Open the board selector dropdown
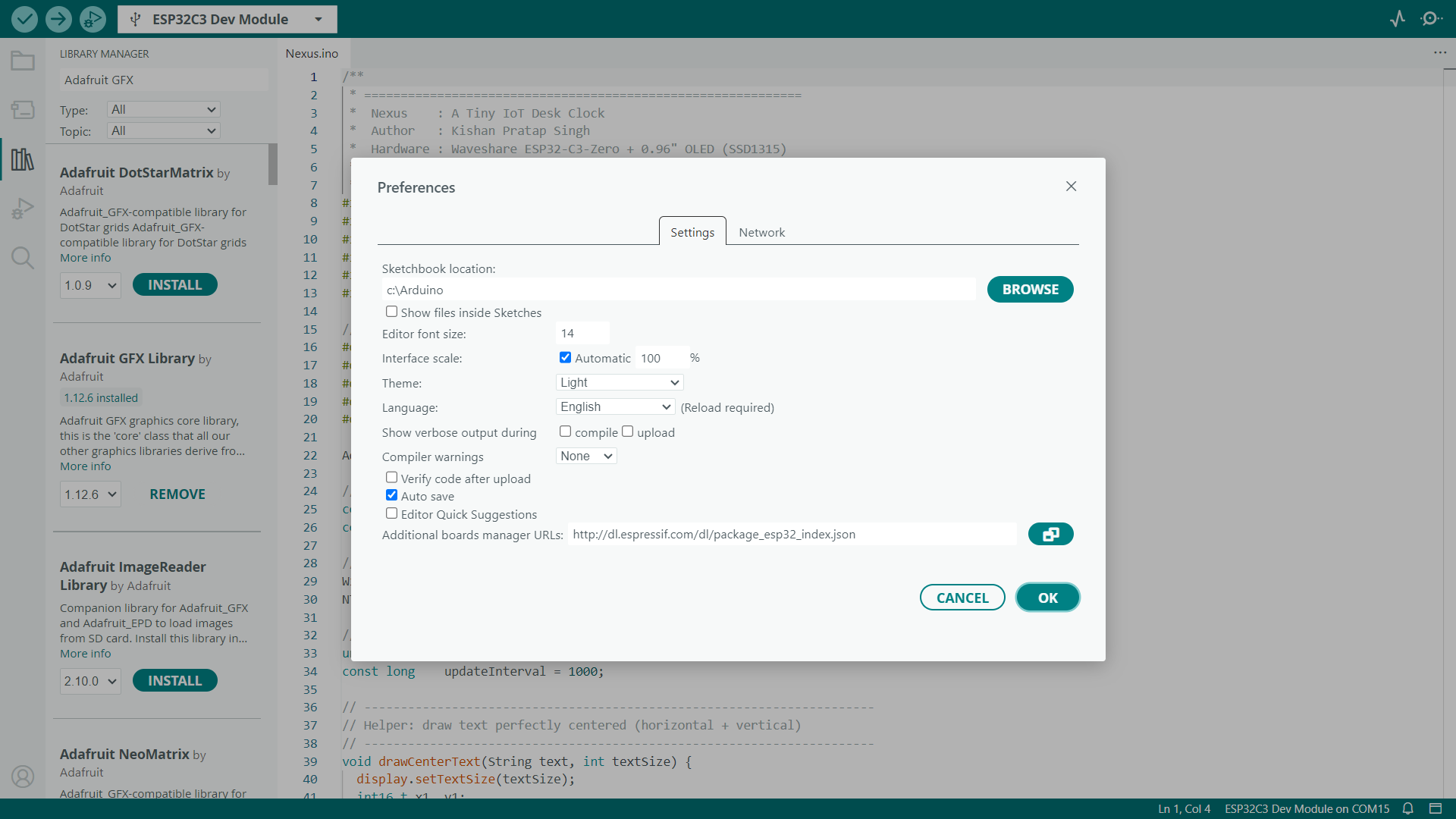 click(x=227, y=19)
